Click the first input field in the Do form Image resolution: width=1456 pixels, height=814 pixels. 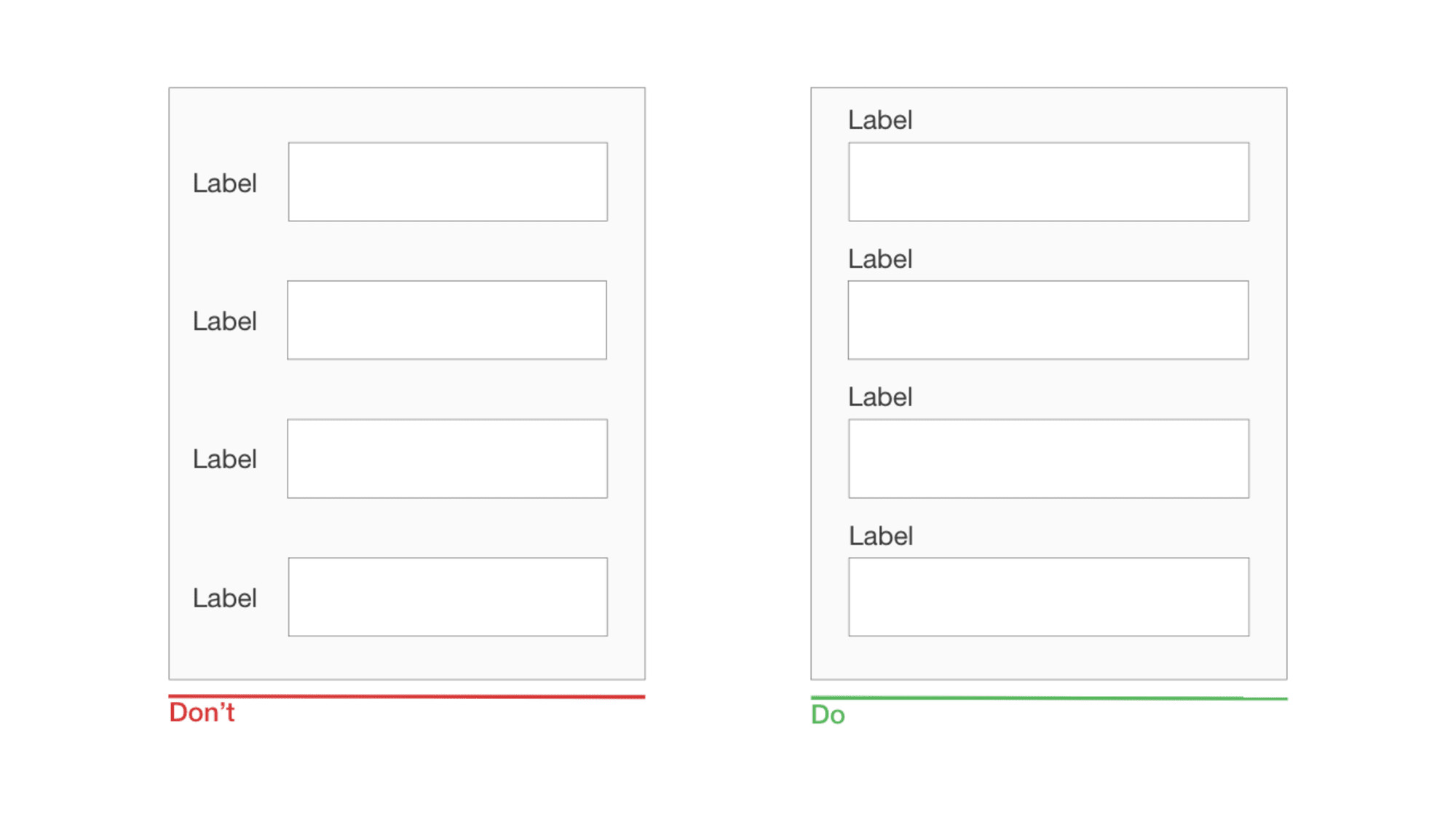tap(1049, 182)
